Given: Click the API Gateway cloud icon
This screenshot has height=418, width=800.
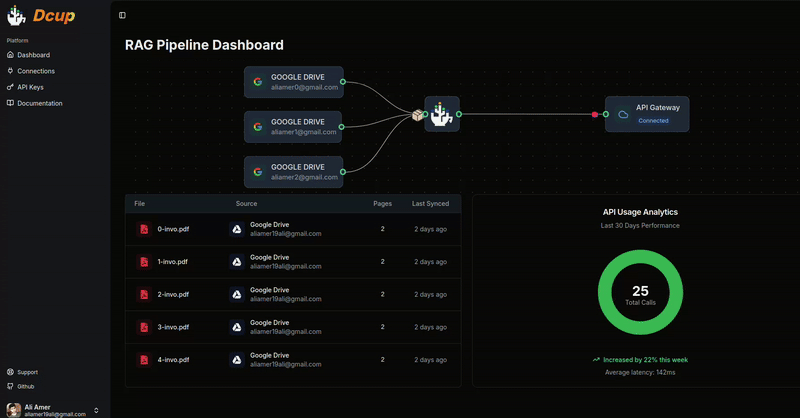Looking at the screenshot, I should point(623,115).
